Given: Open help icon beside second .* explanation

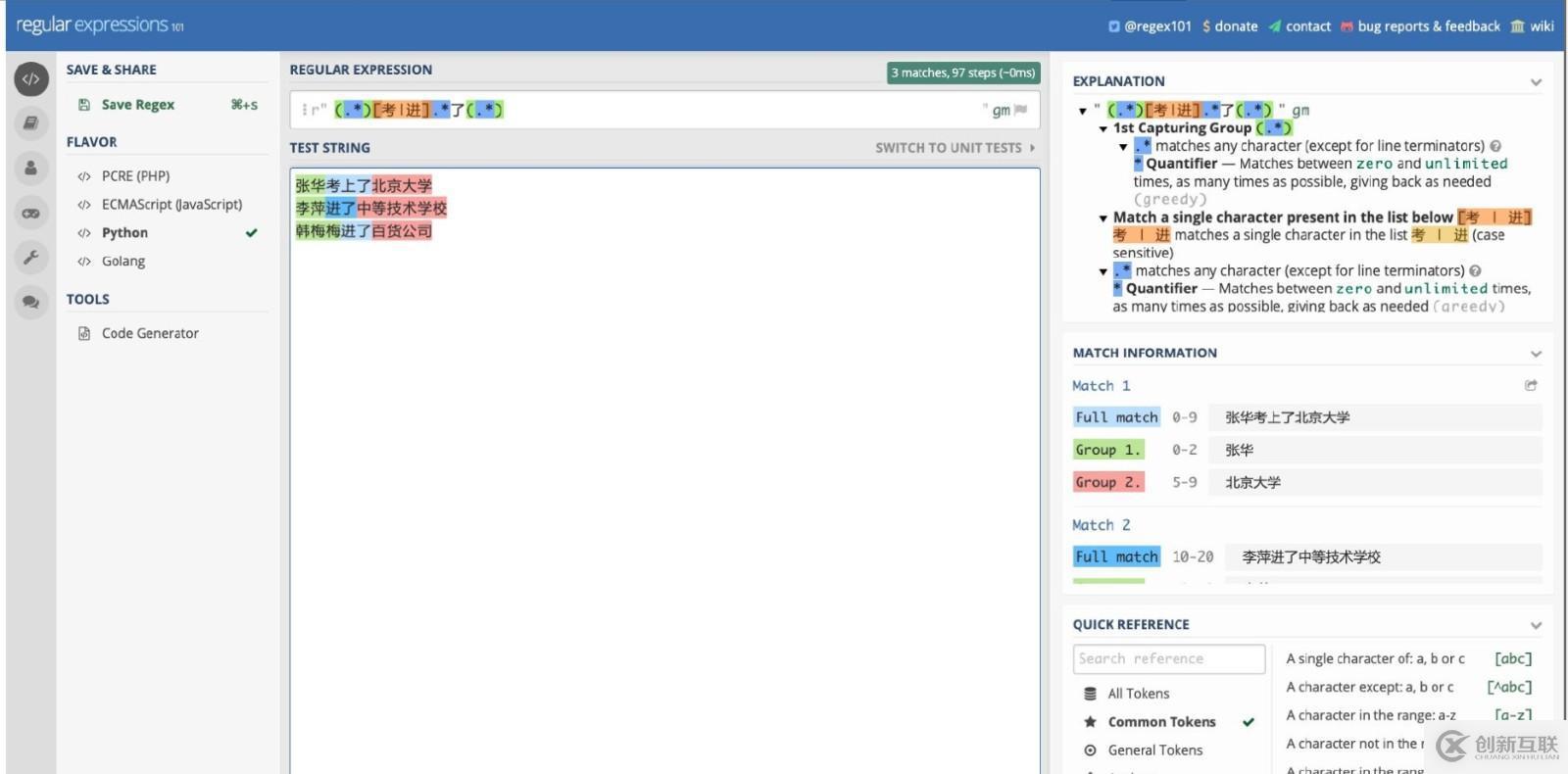Looking at the screenshot, I should coord(1475,270).
